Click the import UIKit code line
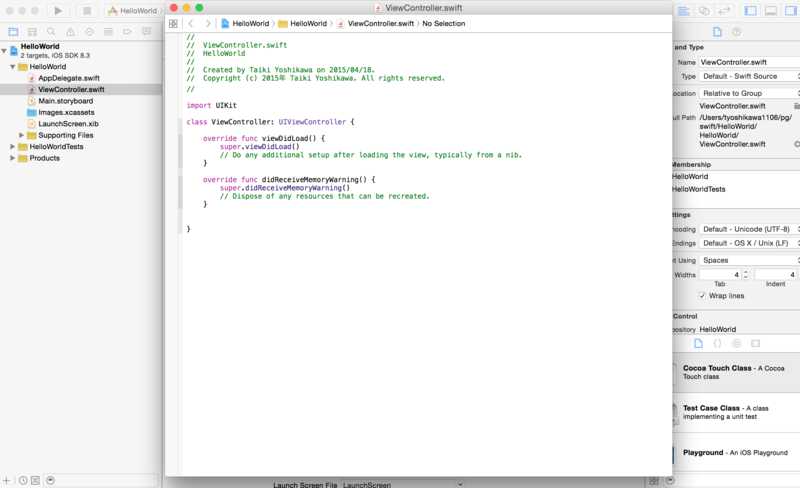 [x=212, y=106]
